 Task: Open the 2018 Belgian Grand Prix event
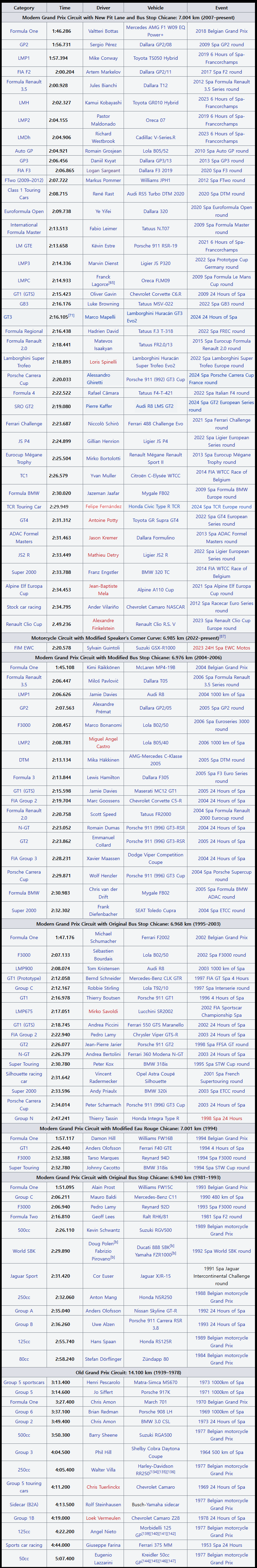click(222, 31)
